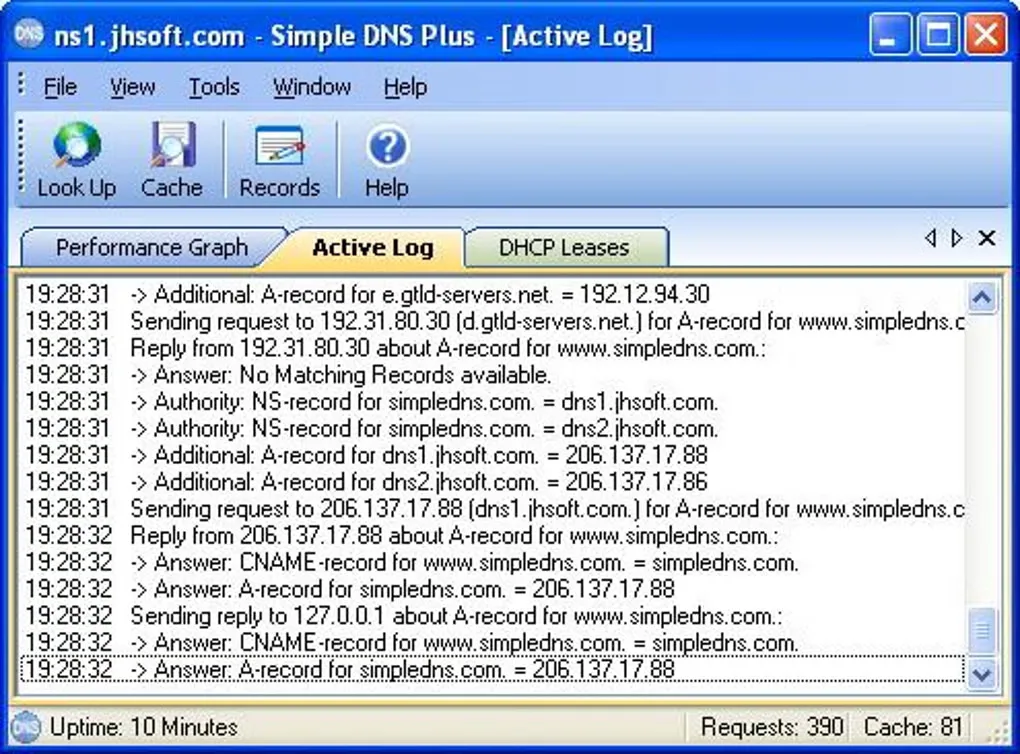Open the Records editor
Image resolution: width=1020 pixels, height=754 pixels.
click(x=280, y=160)
